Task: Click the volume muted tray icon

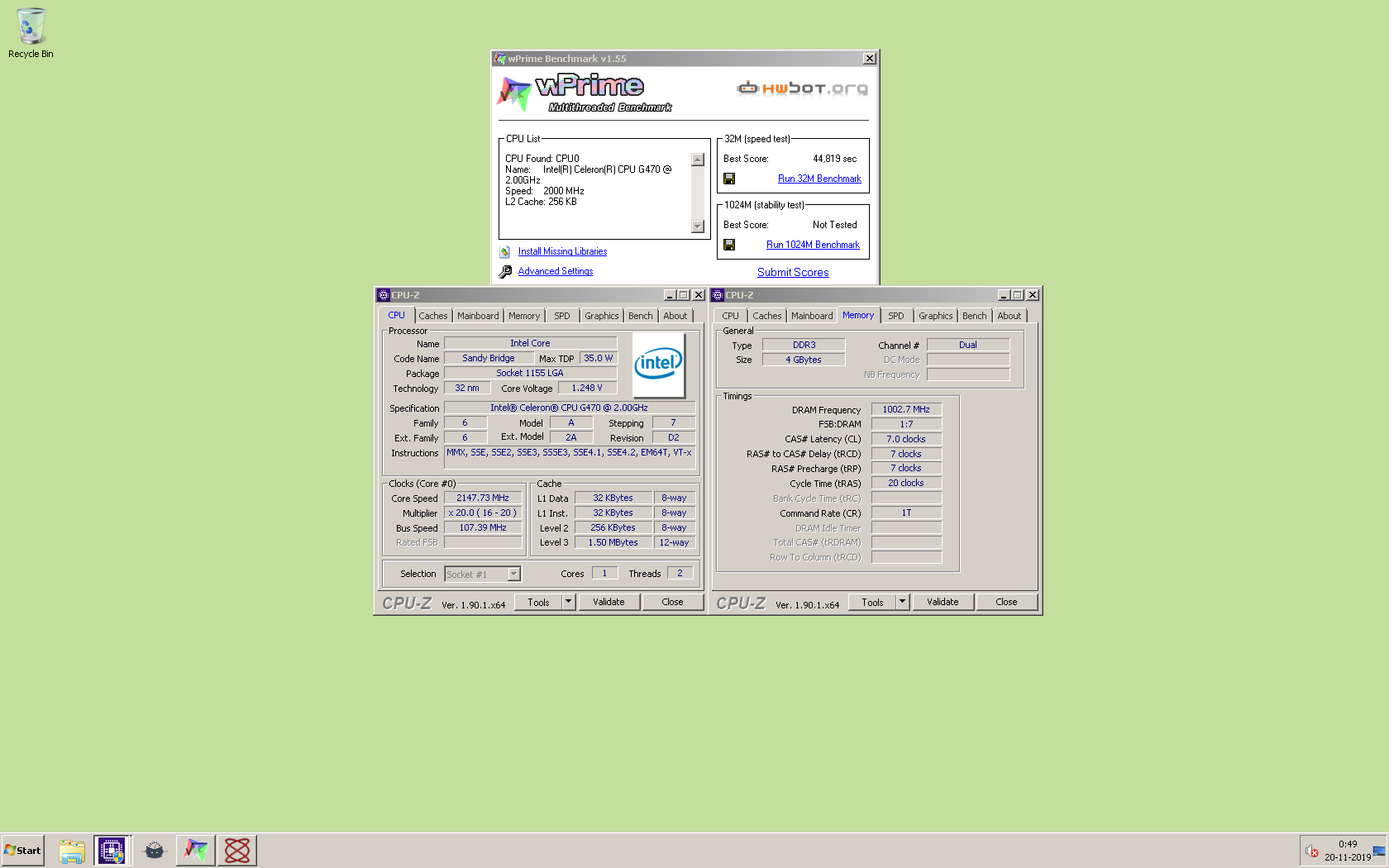Action: coord(1312,851)
